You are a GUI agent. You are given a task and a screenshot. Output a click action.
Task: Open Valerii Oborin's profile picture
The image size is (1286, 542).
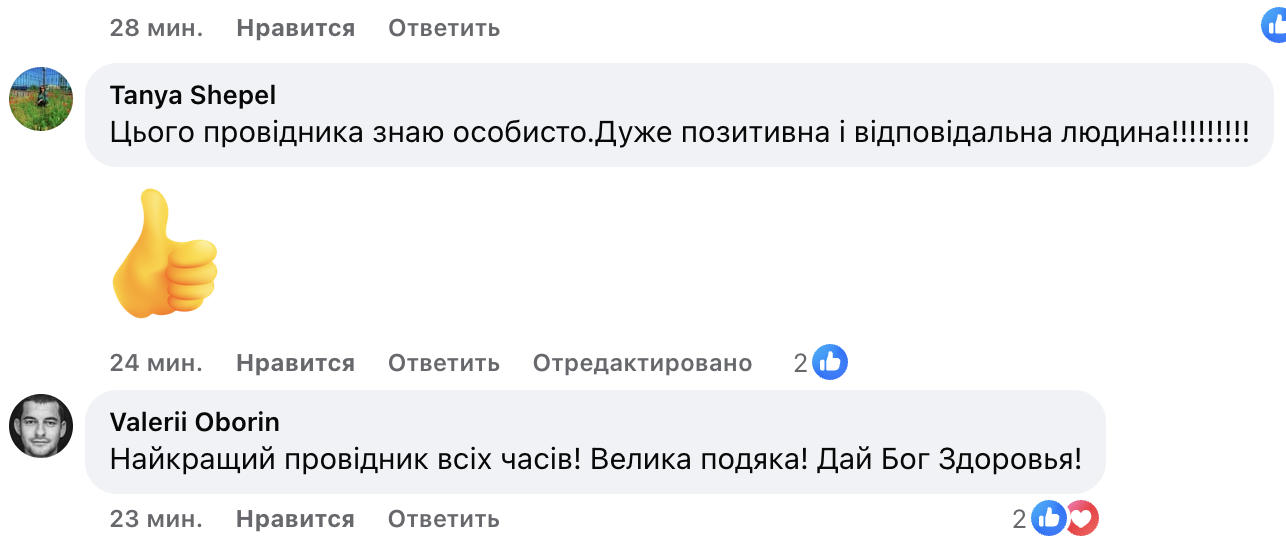coord(41,426)
